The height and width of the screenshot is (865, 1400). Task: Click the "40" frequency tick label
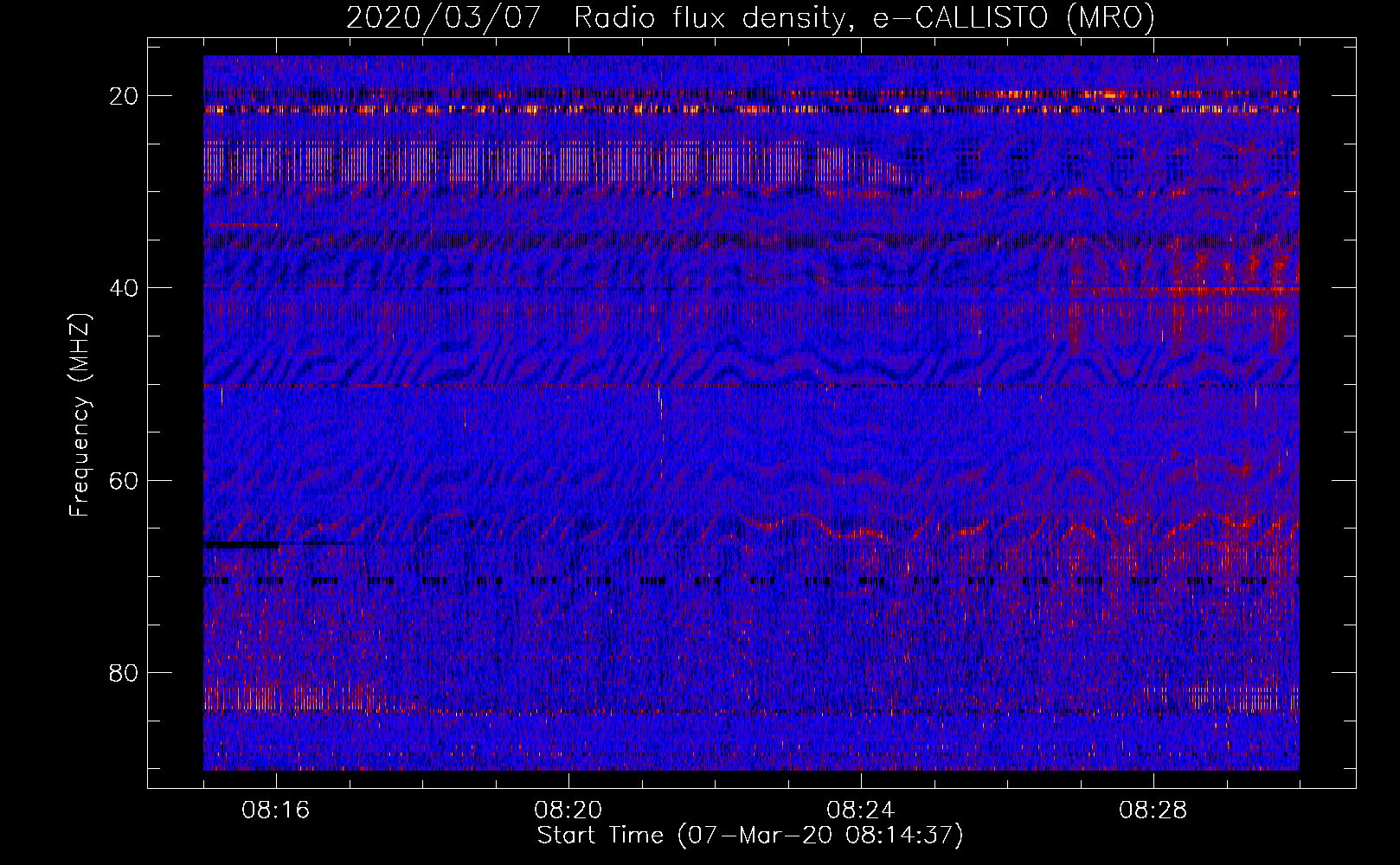coord(125,288)
